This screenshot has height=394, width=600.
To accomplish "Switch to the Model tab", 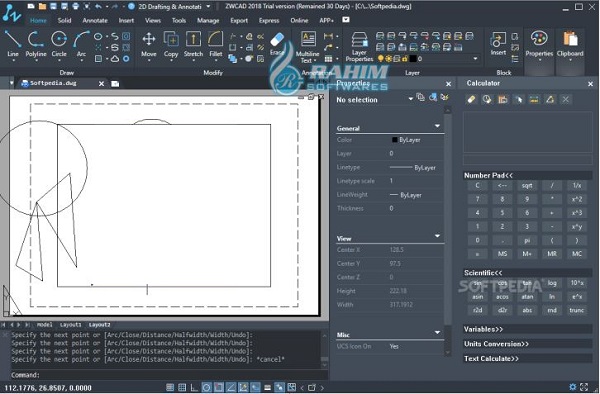I will pos(44,325).
